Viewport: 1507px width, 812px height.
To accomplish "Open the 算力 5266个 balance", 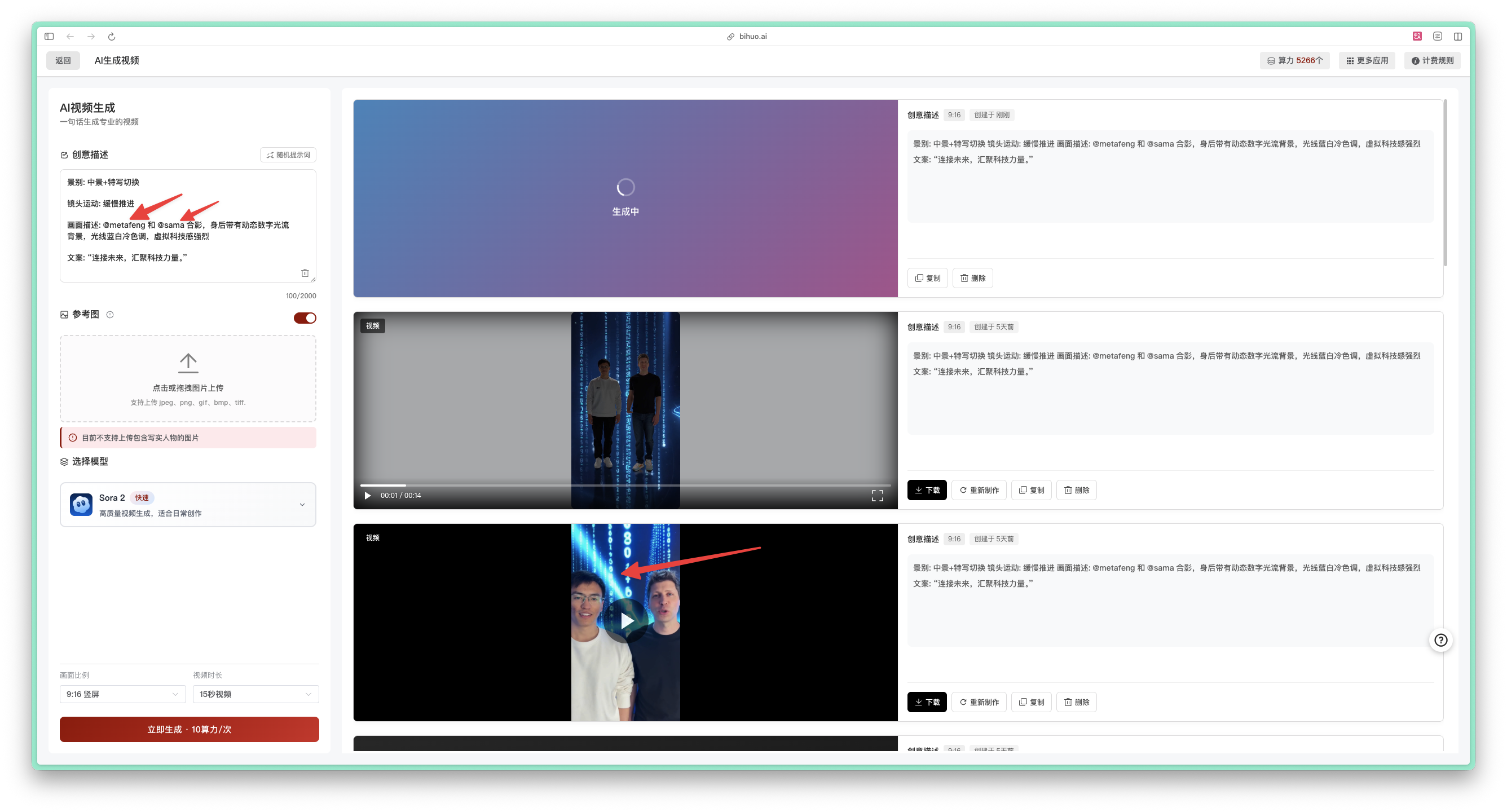I will [x=1294, y=60].
